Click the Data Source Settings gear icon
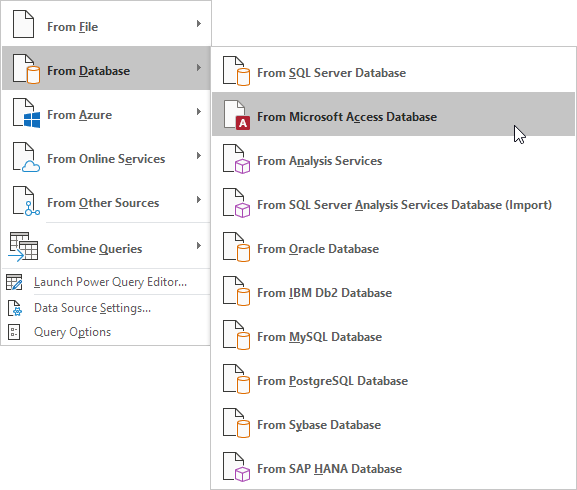The image size is (577, 490). tap(15, 308)
